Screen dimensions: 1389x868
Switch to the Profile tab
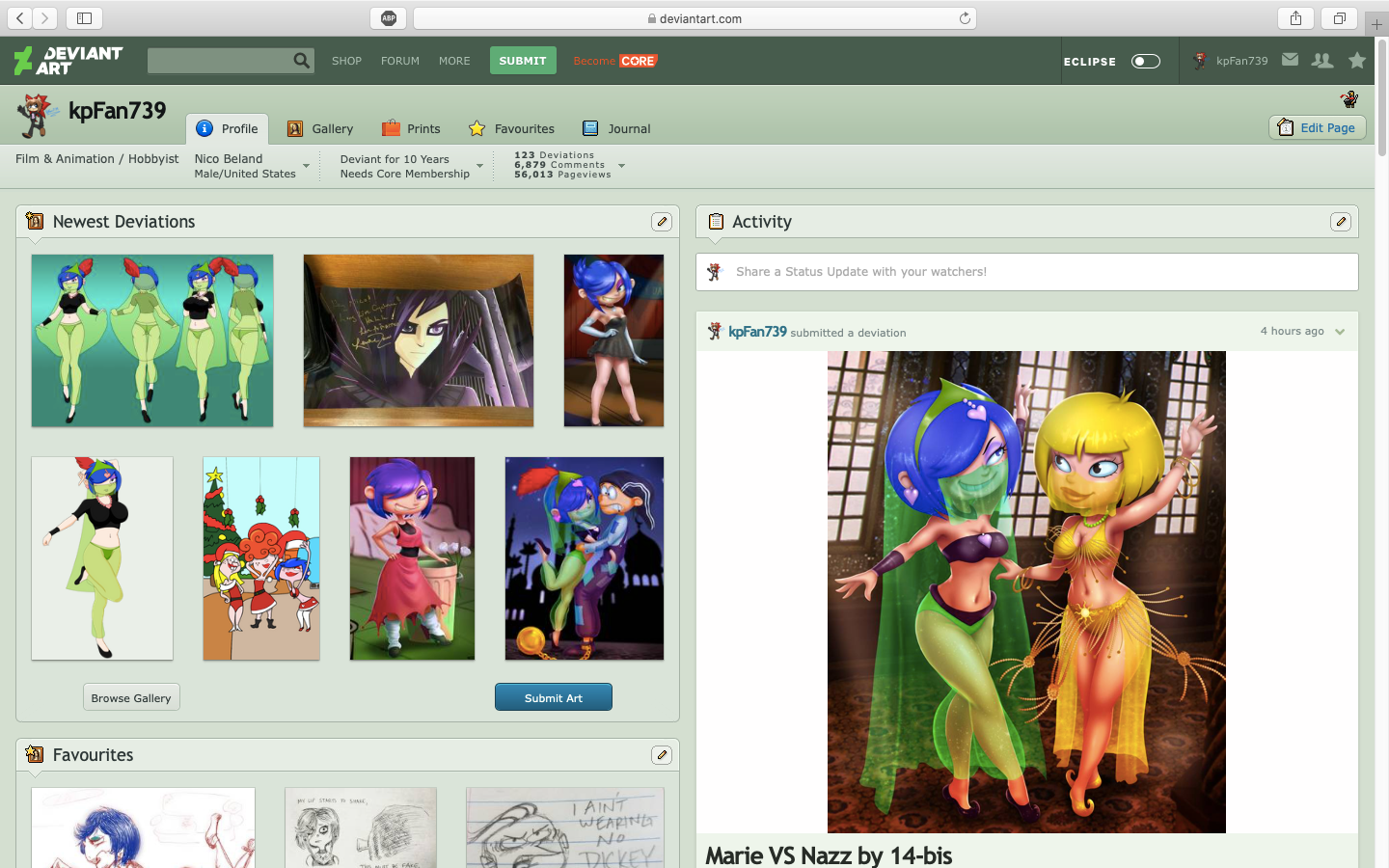[x=228, y=128]
